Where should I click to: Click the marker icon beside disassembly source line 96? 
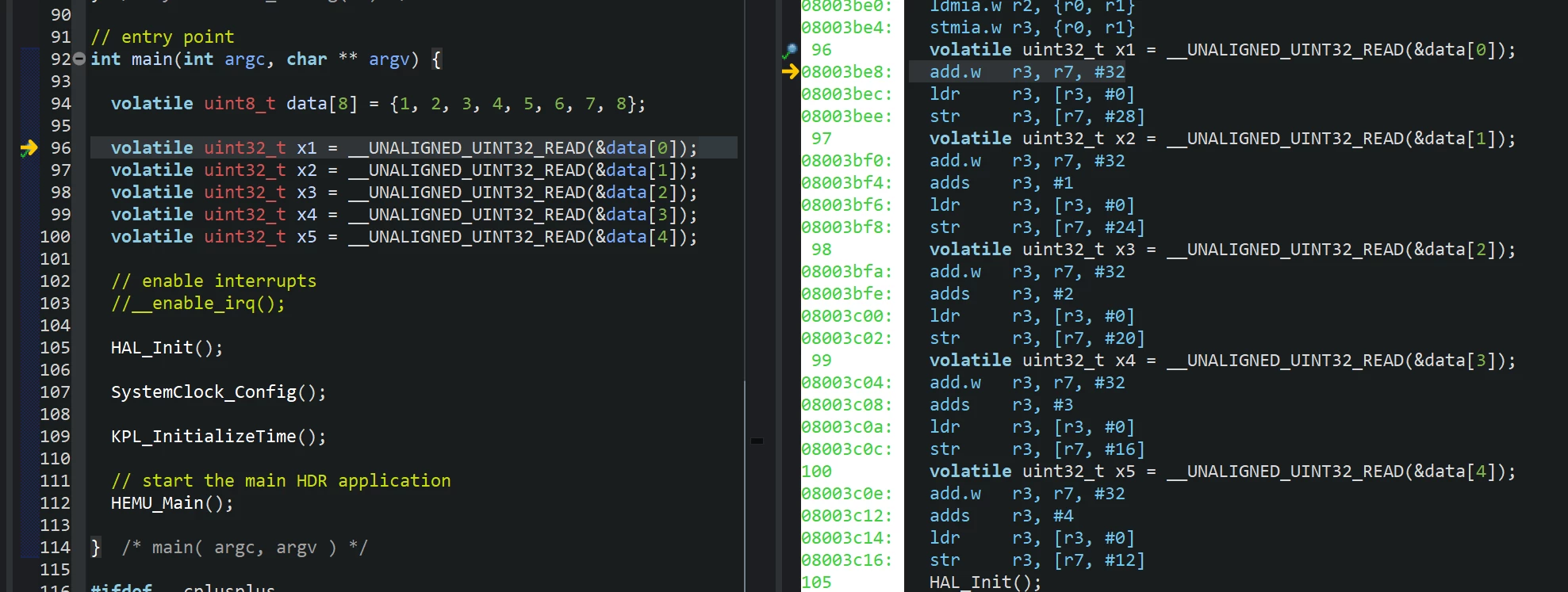coord(790,51)
